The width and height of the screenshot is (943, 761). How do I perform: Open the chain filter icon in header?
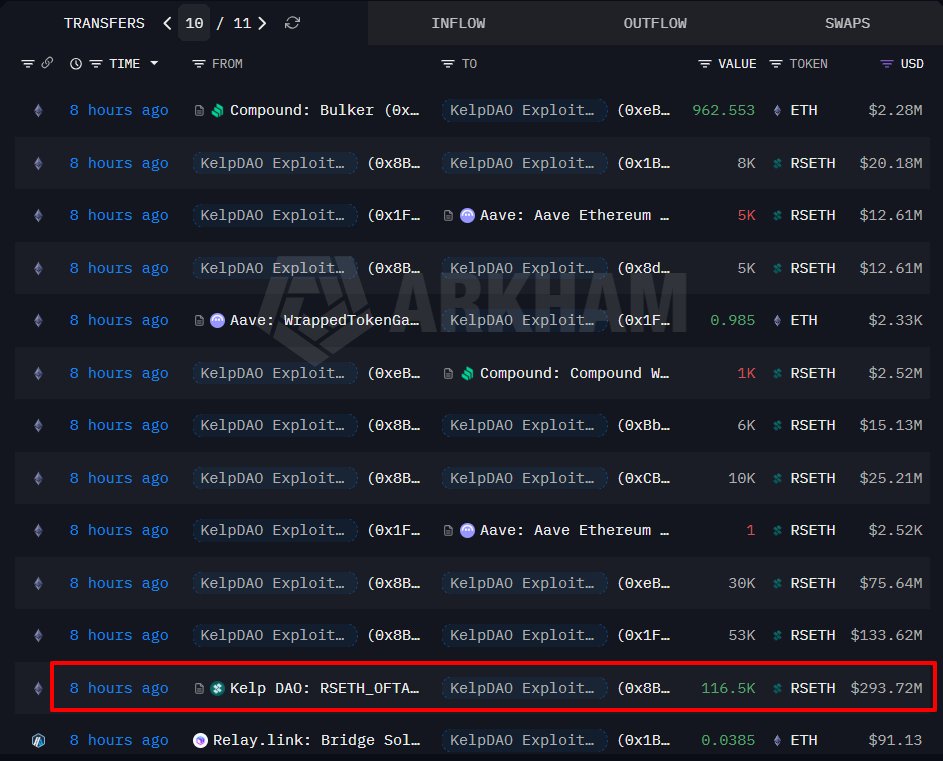28,64
